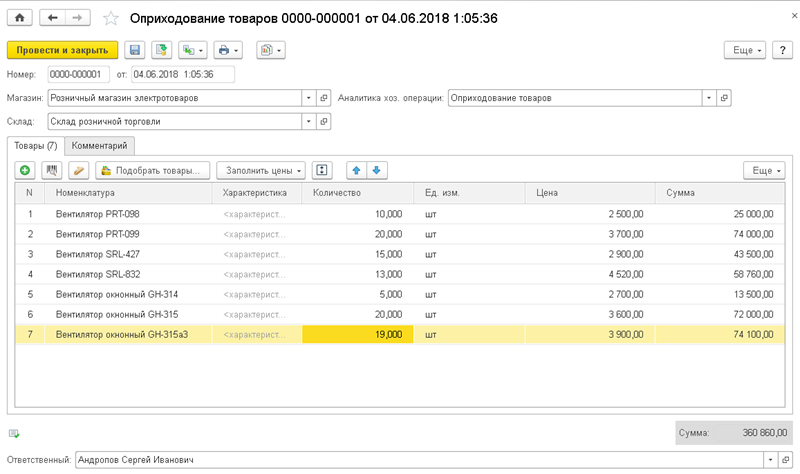Open the Аналитика хоз. операции item form icon
This screenshot has height=474, width=800.
[x=723, y=97]
